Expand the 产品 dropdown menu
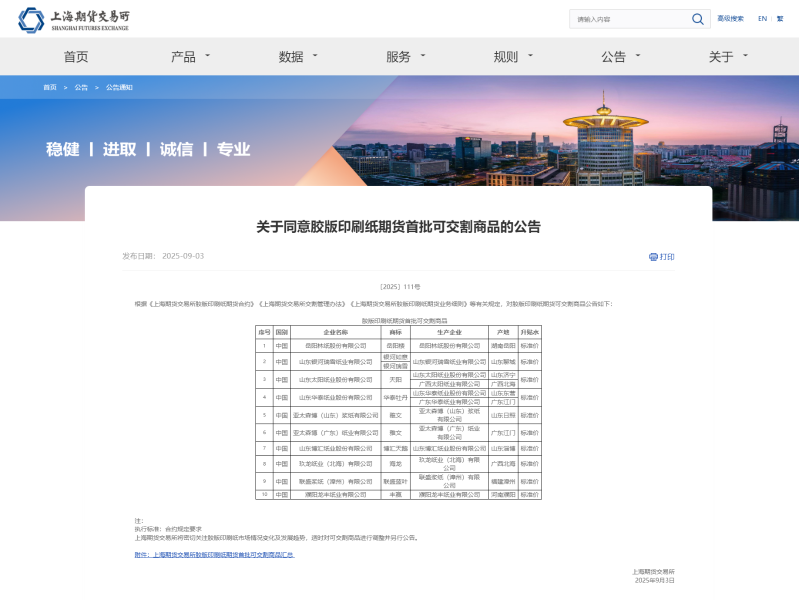Viewport: 799px width, 600px height. click(x=190, y=57)
